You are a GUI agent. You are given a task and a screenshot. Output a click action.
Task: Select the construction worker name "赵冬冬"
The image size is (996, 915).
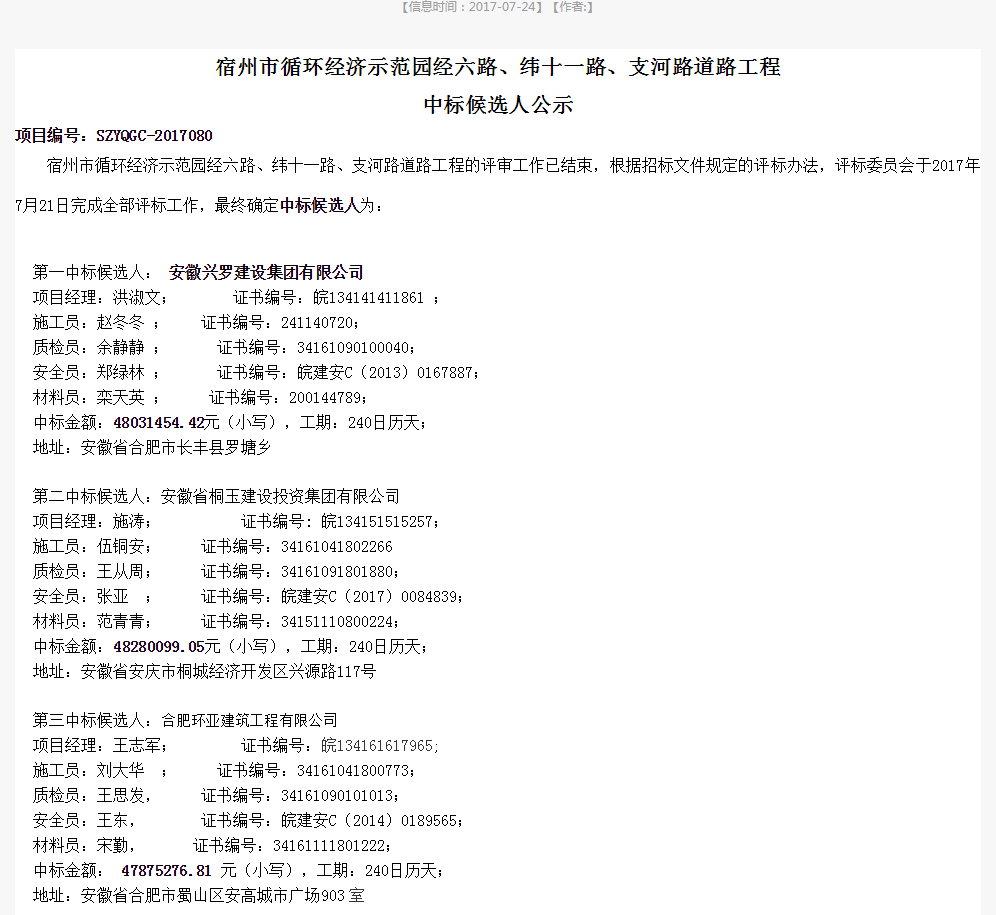(121, 323)
